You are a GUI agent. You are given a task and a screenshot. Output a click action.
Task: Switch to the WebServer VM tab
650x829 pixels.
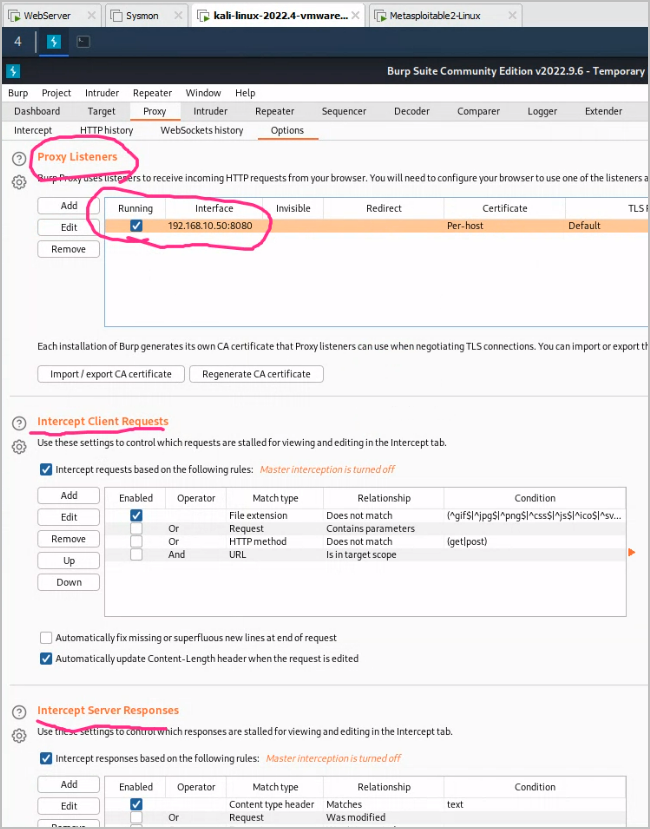47,15
